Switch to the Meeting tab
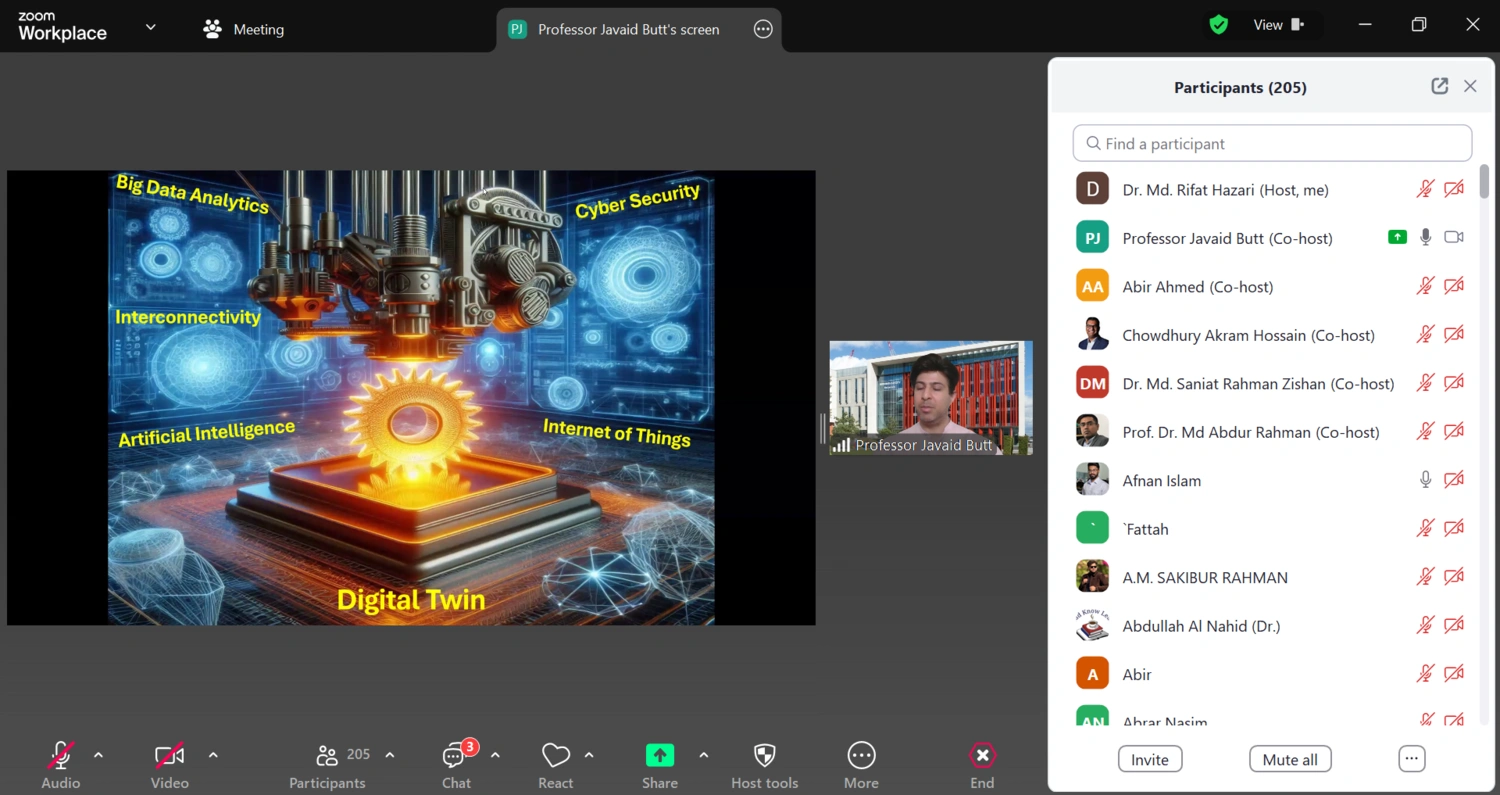1500x795 pixels. (245, 30)
